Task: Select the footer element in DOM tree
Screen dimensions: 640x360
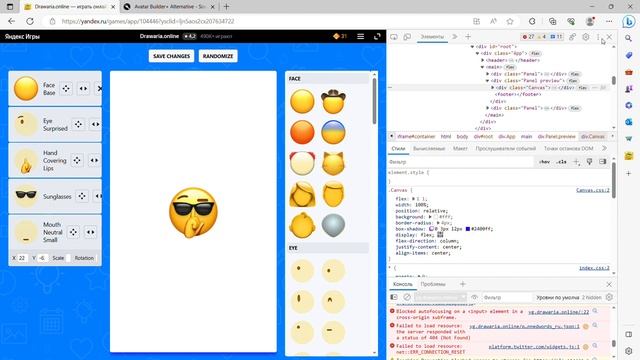Action: pos(518,94)
